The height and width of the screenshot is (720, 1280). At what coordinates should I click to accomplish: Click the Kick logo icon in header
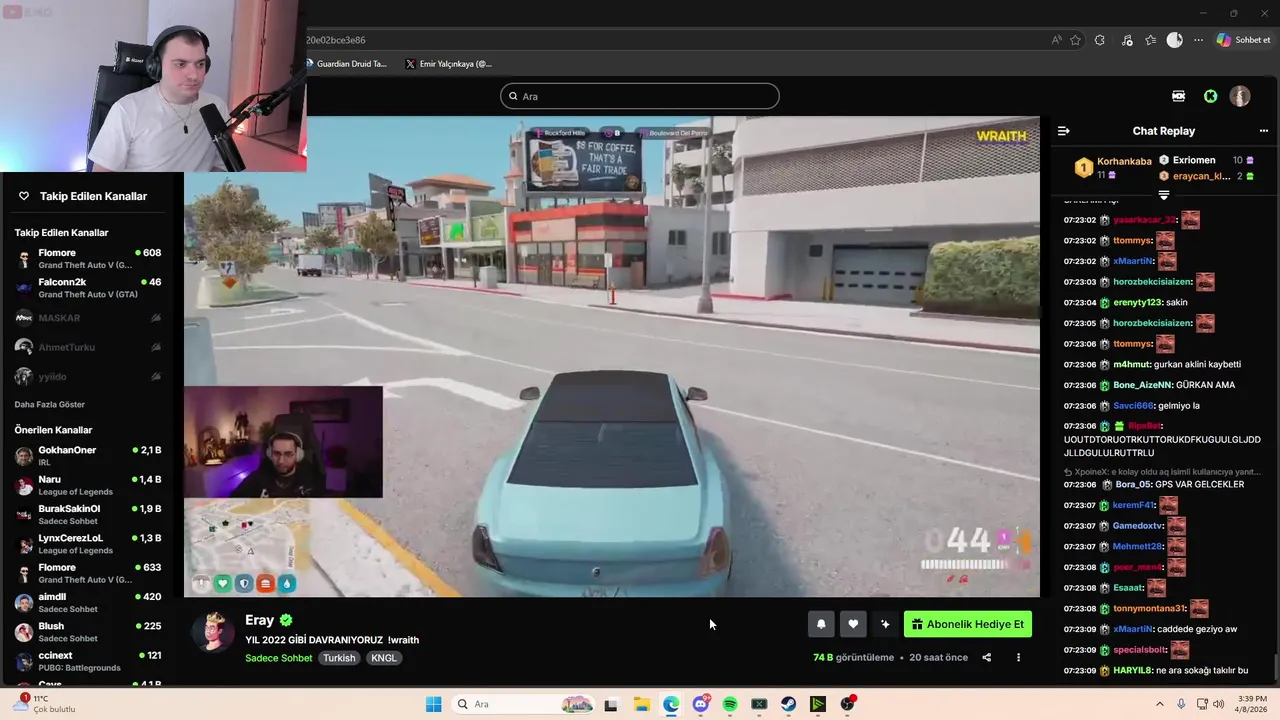click(x=1211, y=96)
